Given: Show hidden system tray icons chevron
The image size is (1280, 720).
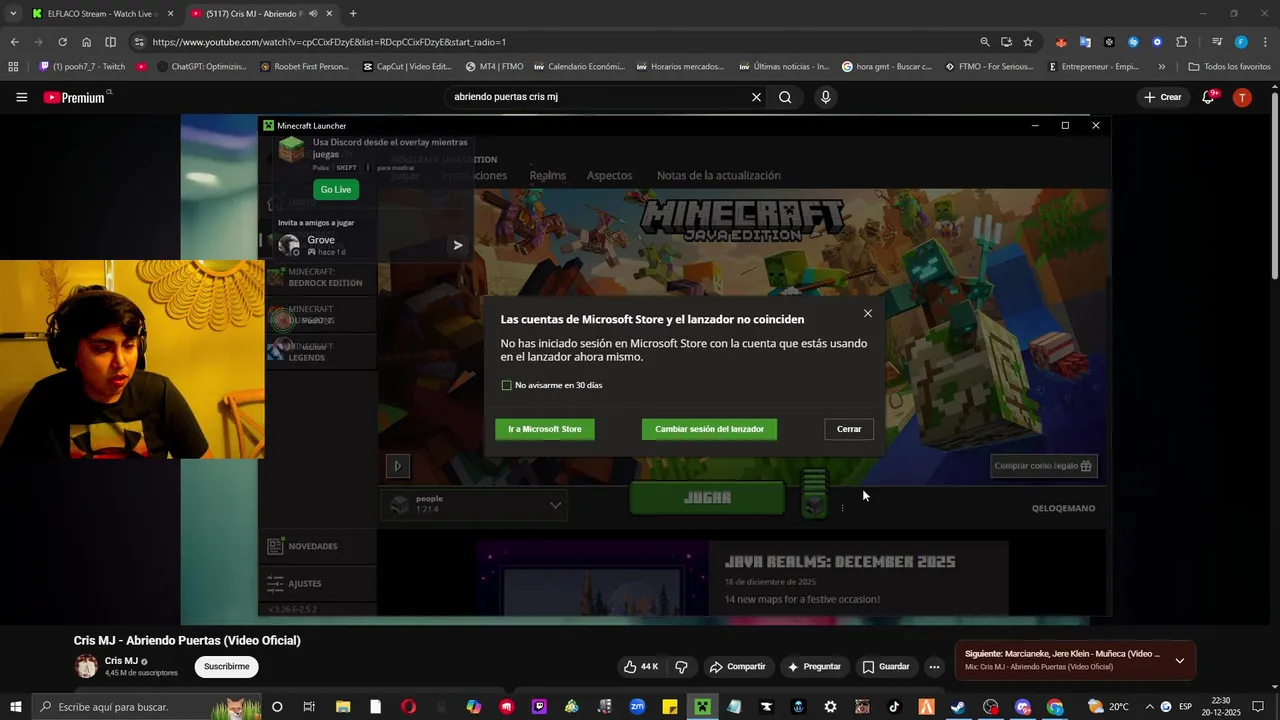Looking at the screenshot, I should [x=1149, y=707].
